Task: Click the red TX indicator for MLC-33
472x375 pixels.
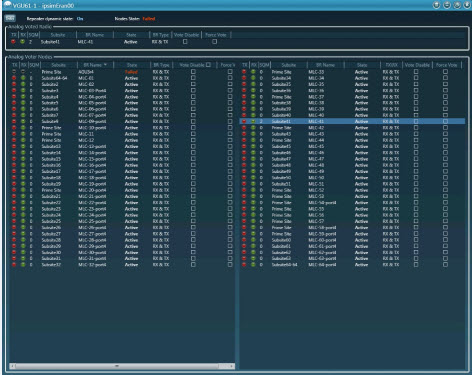Action: click(x=244, y=72)
